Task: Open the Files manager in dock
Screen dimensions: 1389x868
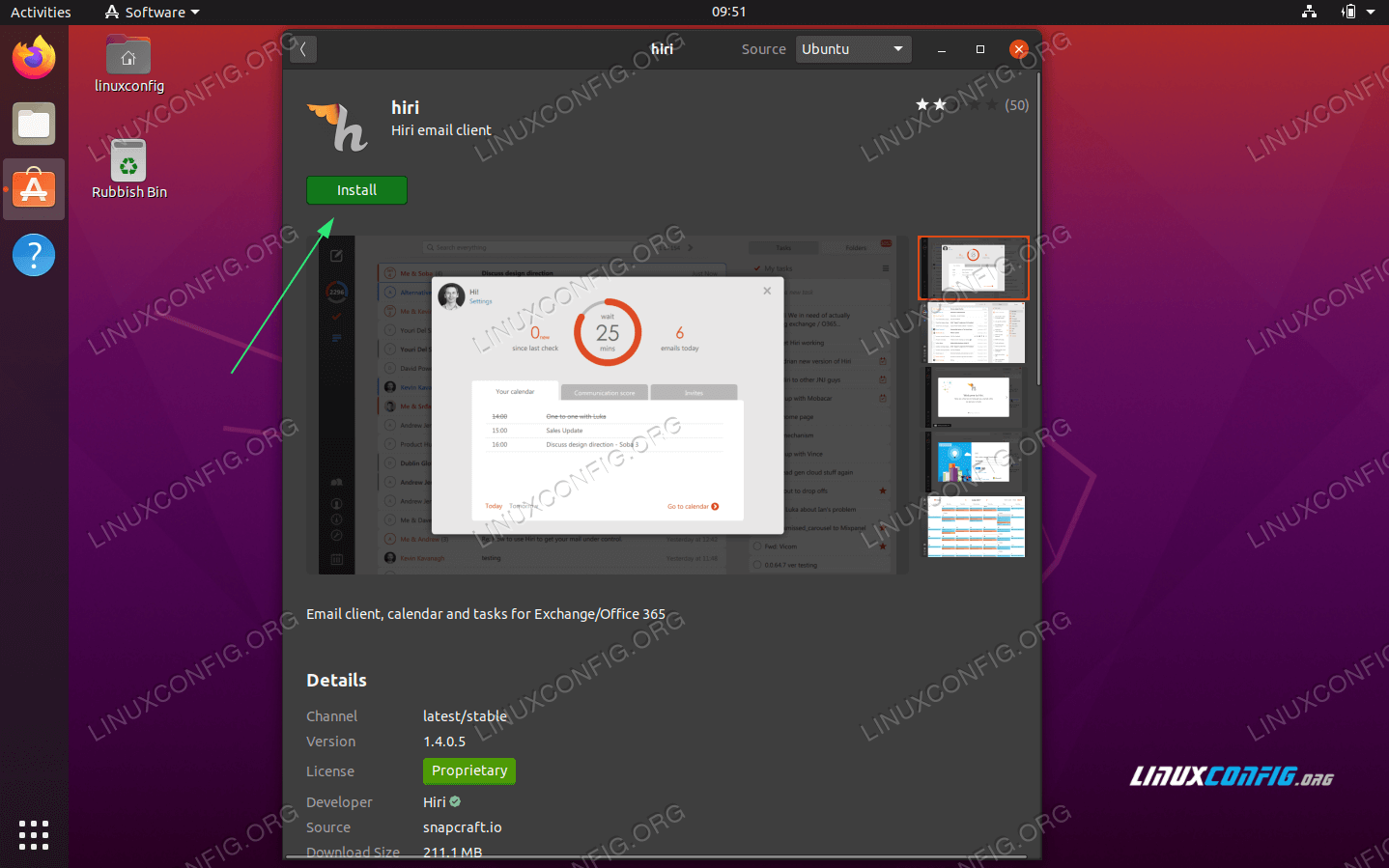Action: pyautogui.click(x=34, y=124)
